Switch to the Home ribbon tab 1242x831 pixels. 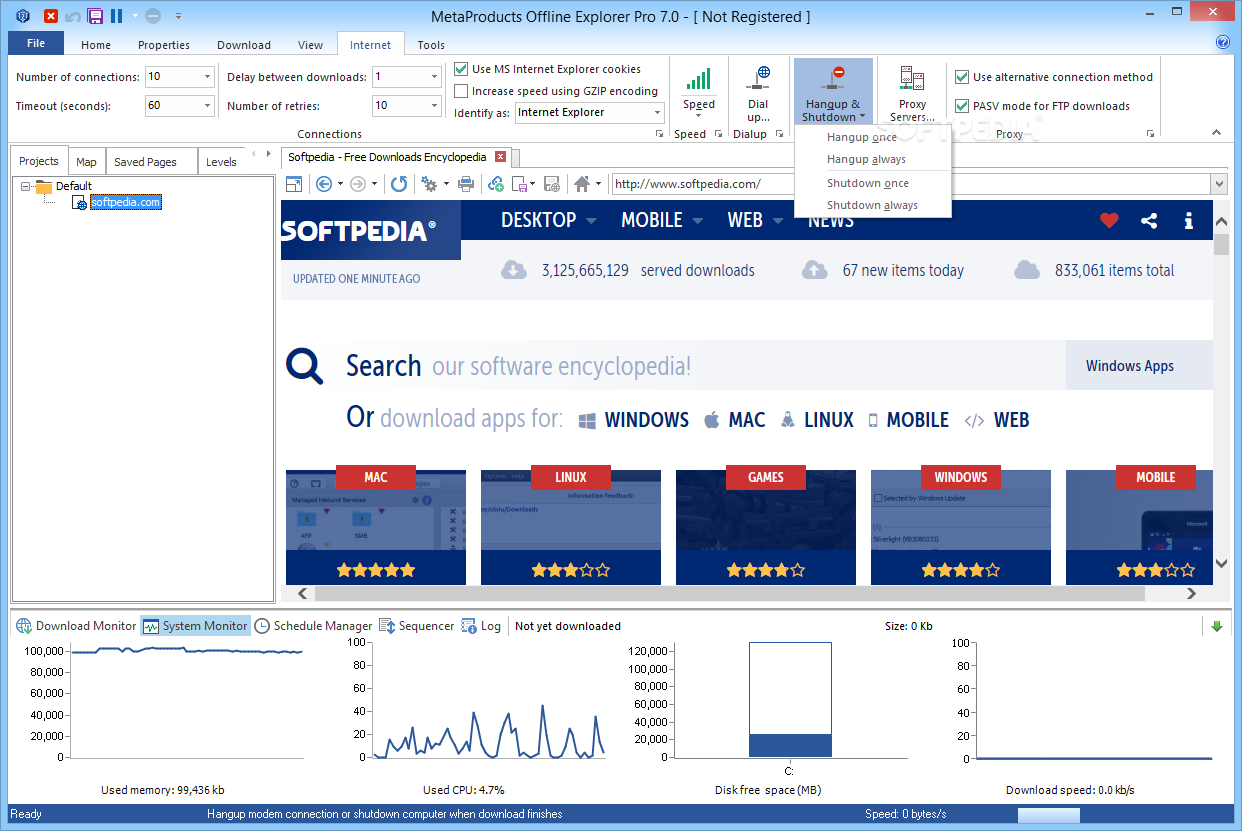[x=96, y=45]
